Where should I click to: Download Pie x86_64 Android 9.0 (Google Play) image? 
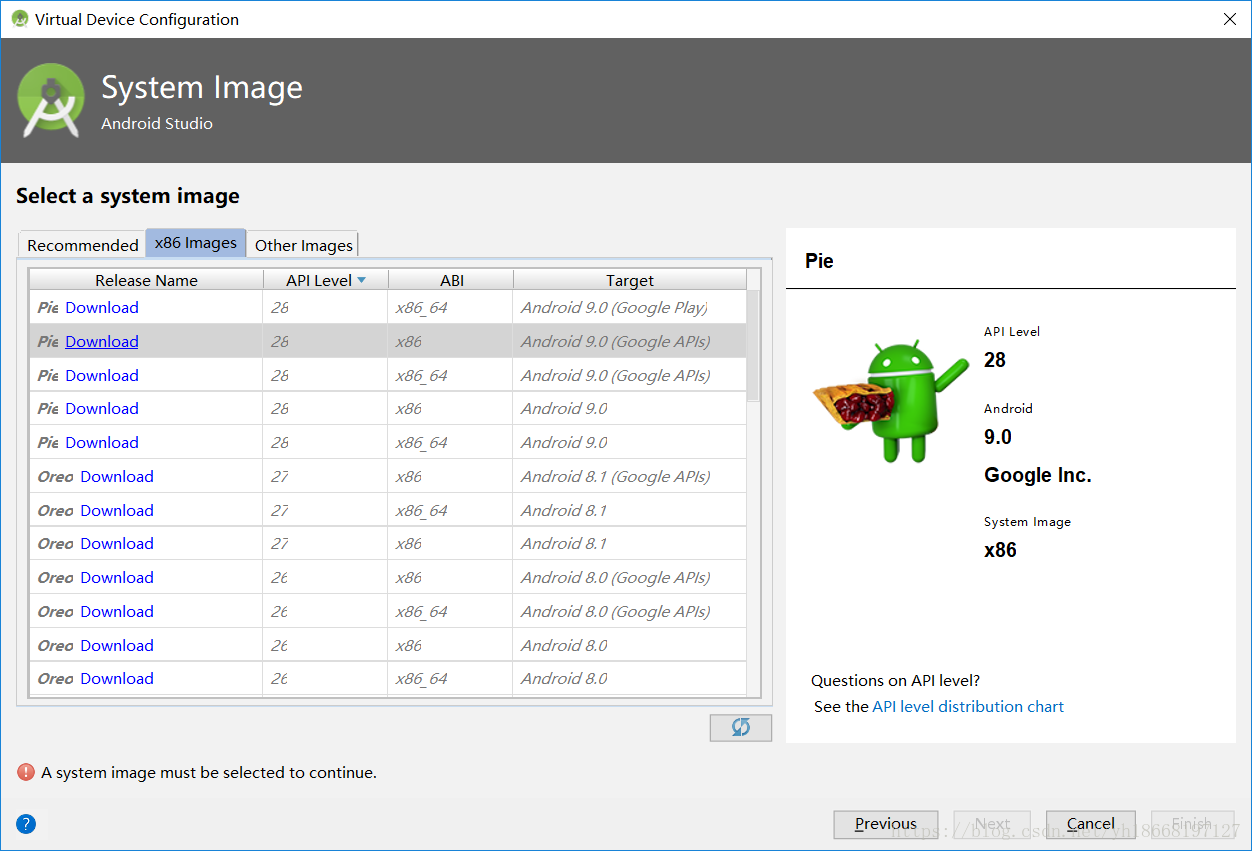click(x=102, y=307)
